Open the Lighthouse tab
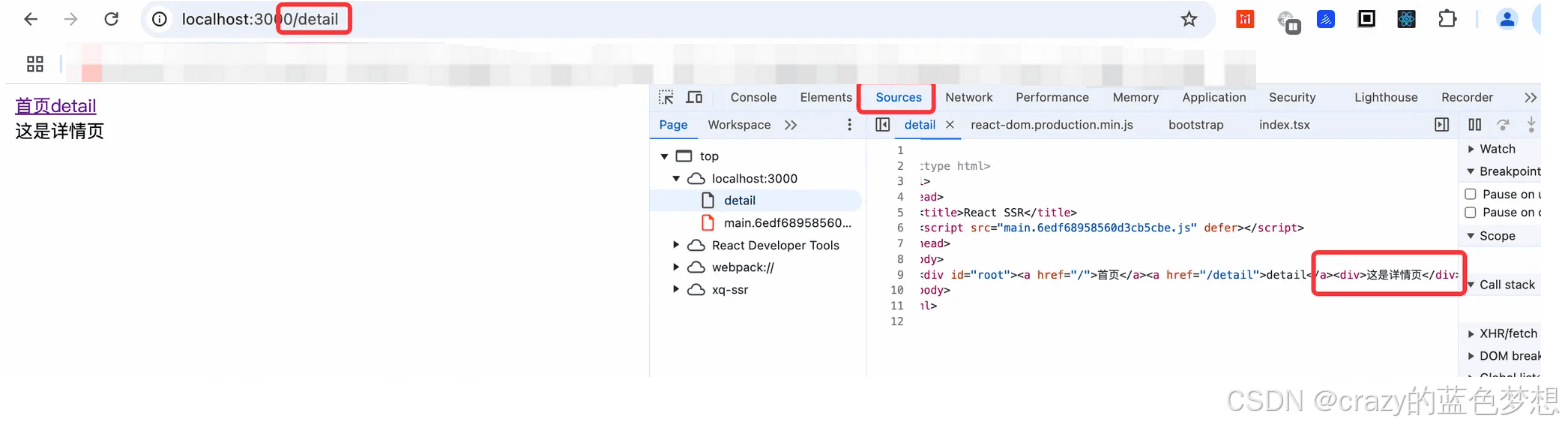This screenshot has height=428, width=1564. coord(1386,97)
